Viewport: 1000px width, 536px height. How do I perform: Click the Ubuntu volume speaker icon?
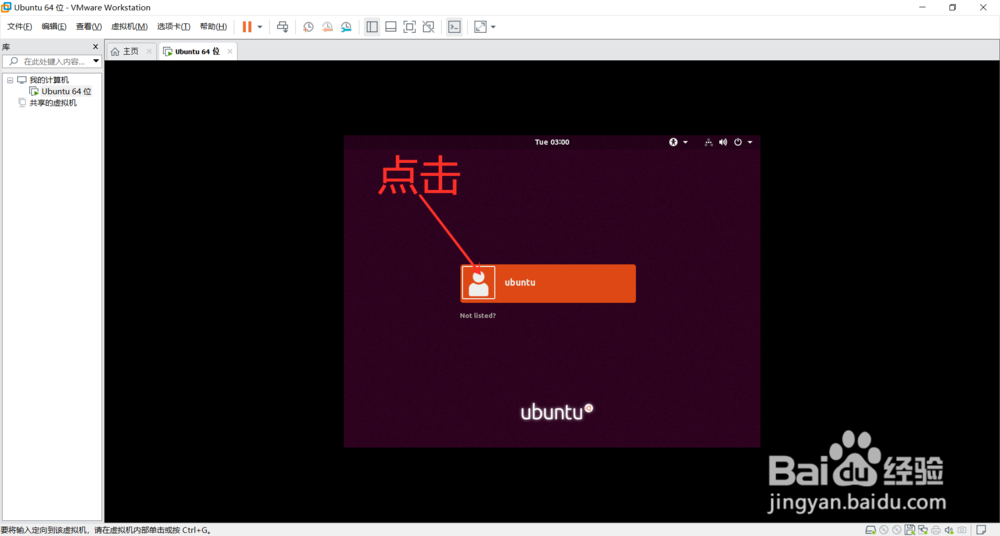coord(723,142)
